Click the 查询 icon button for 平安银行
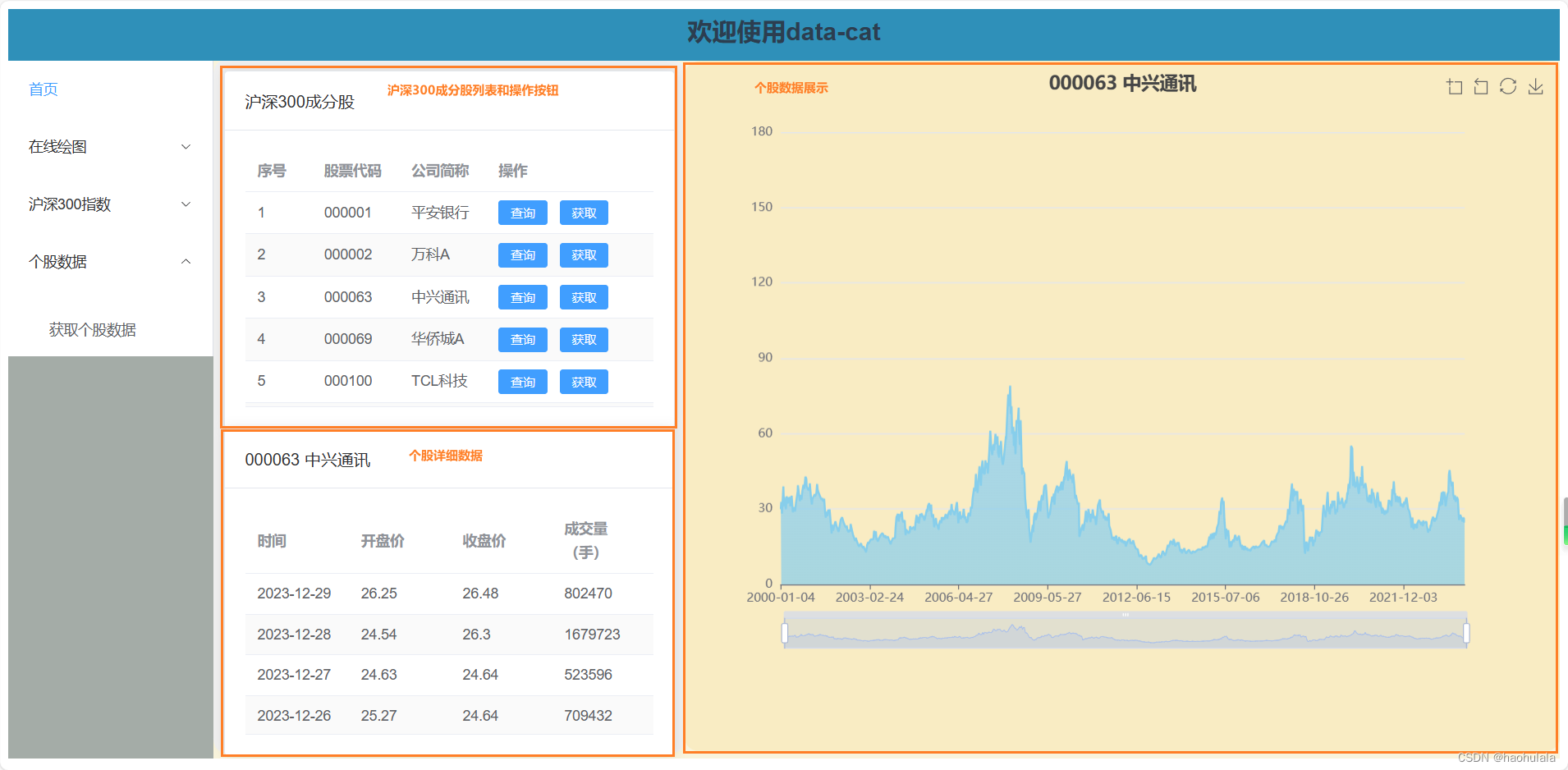1568x770 pixels. tap(522, 213)
